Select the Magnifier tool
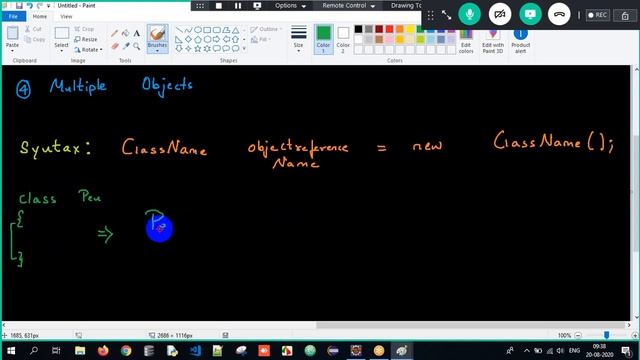 click(x=137, y=47)
